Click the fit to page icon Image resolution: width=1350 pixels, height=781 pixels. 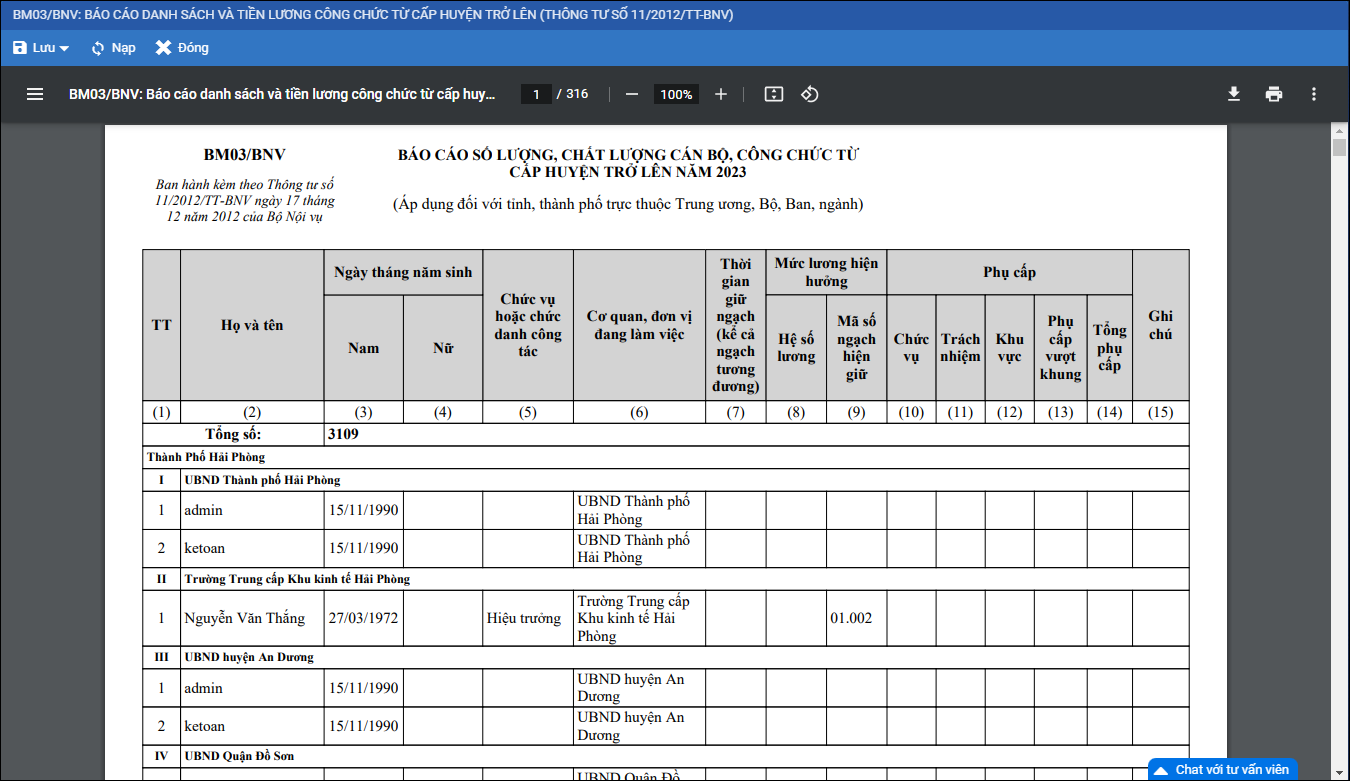pyautogui.click(x=773, y=94)
